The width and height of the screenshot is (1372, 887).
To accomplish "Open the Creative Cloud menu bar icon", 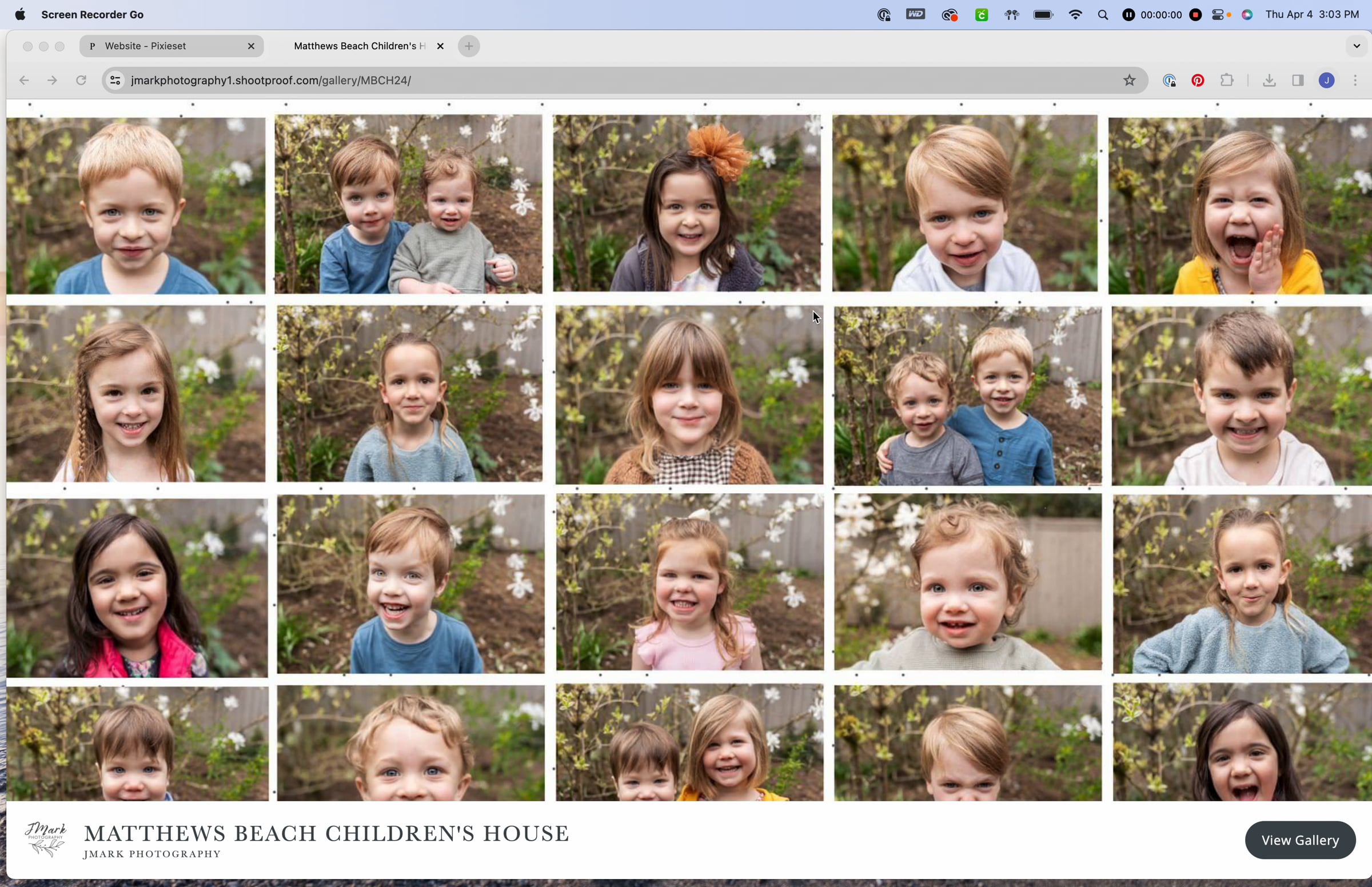I will point(949,15).
